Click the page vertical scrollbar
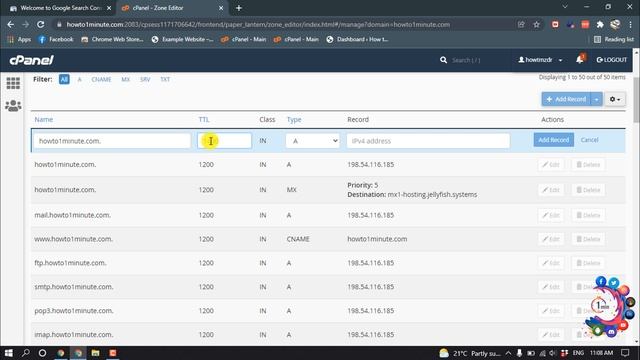 click(636, 100)
